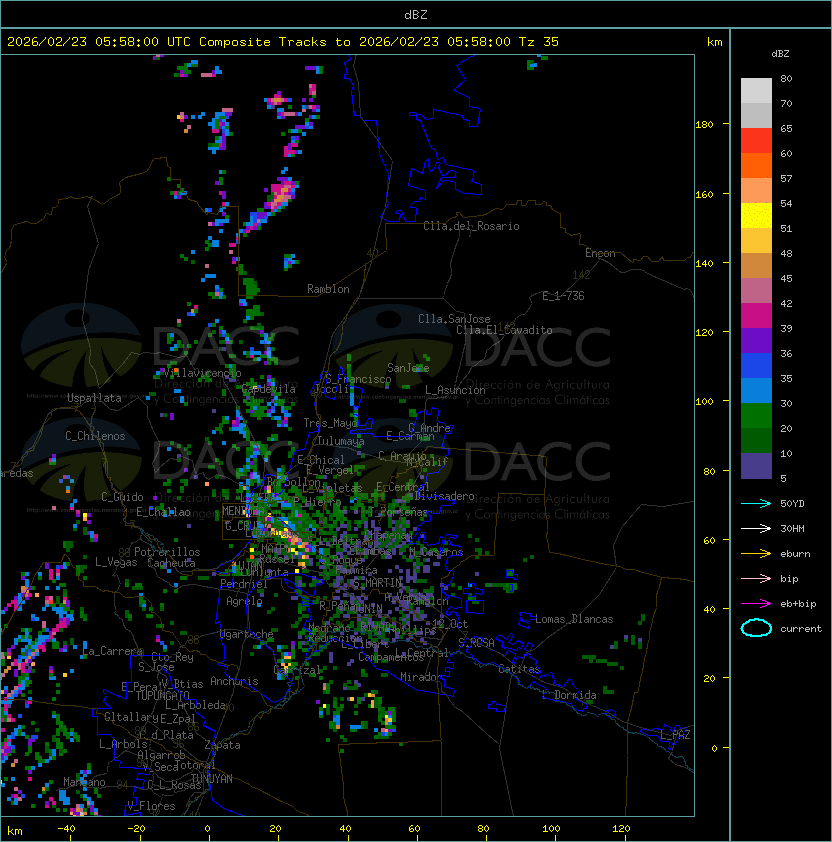The image size is (832, 842).
Task: Click the 'dBZ' title at top of window
Action: (416, 14)
